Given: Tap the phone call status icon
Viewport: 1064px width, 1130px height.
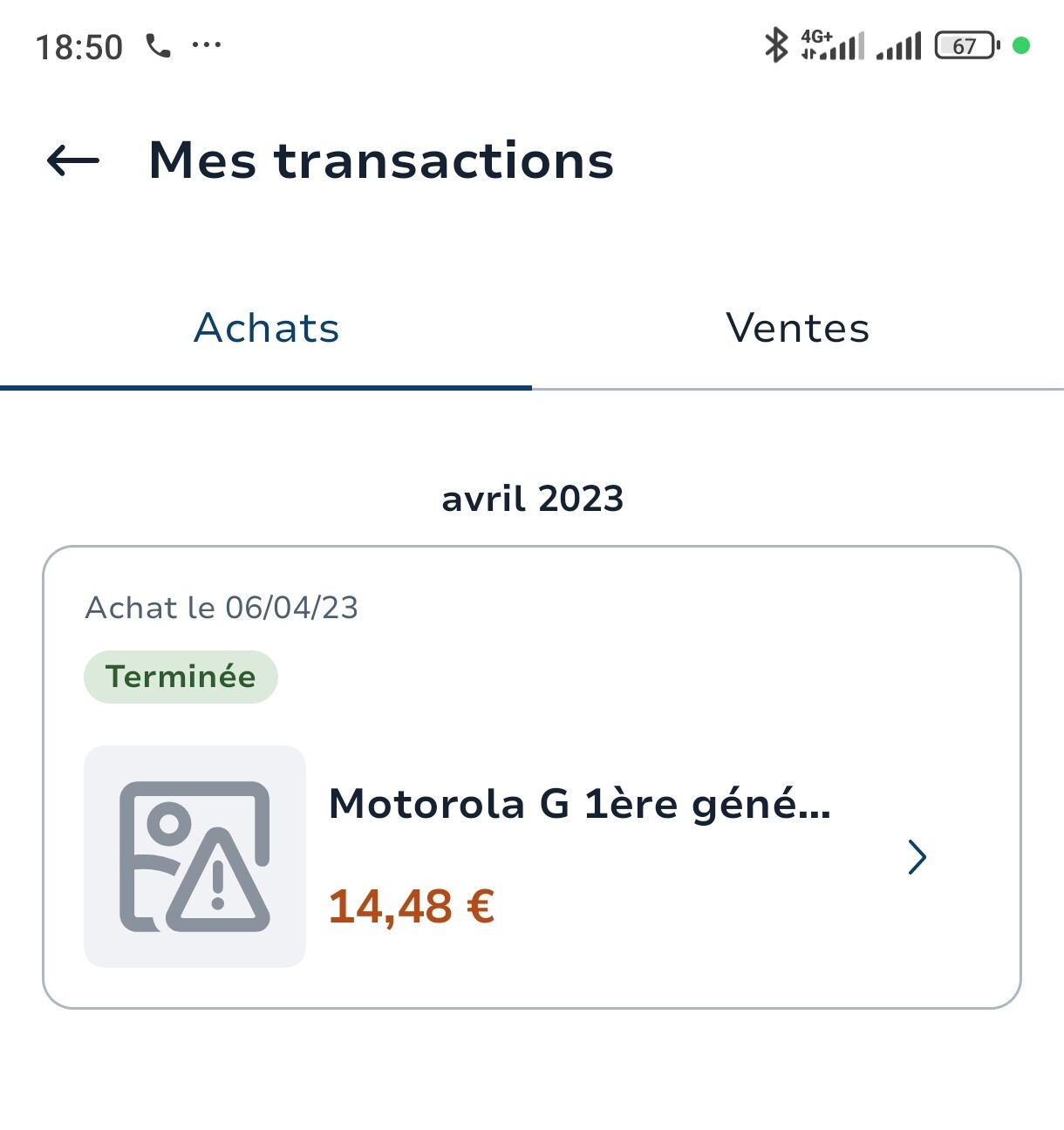Looking at the screenshot, I should tap(158, 45).
